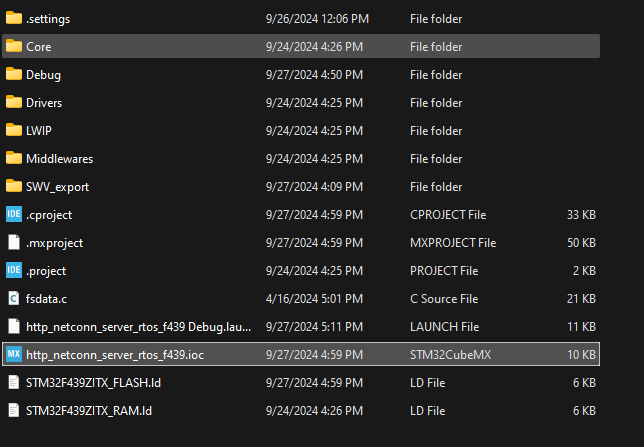Click the .project IDE file icon
This screenshot has width=644, height=447.
pos(14,270)
